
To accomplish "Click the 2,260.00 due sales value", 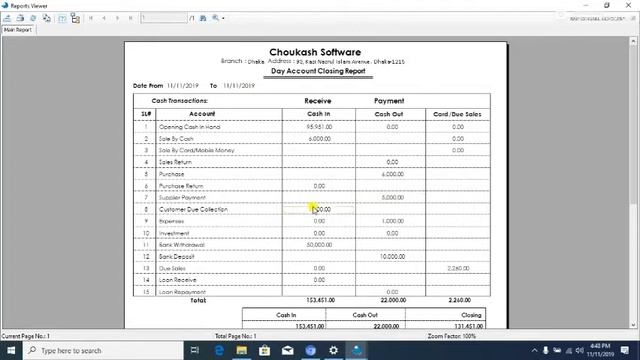I will coord(458,269).
